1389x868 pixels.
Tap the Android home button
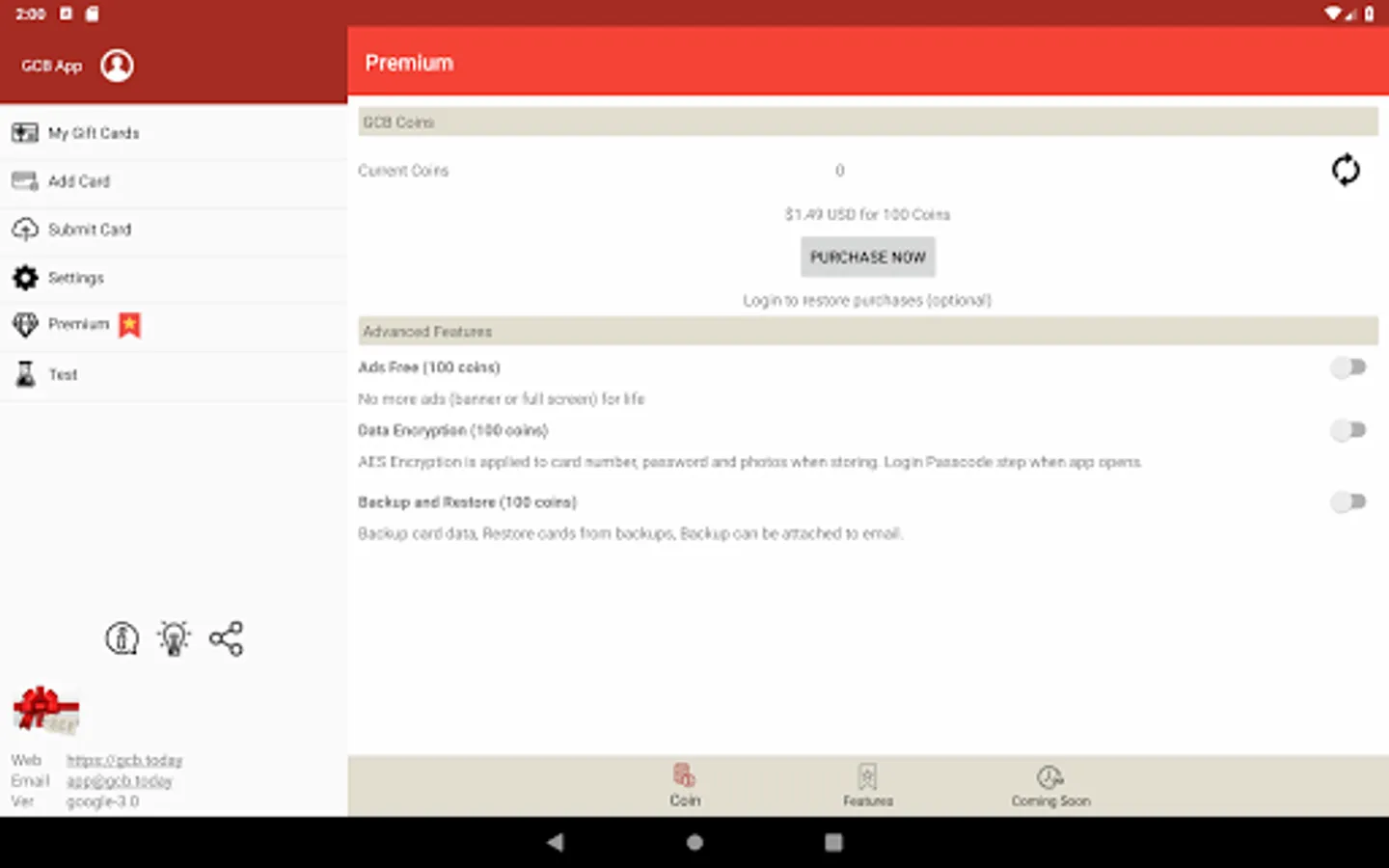click(694, 842)
